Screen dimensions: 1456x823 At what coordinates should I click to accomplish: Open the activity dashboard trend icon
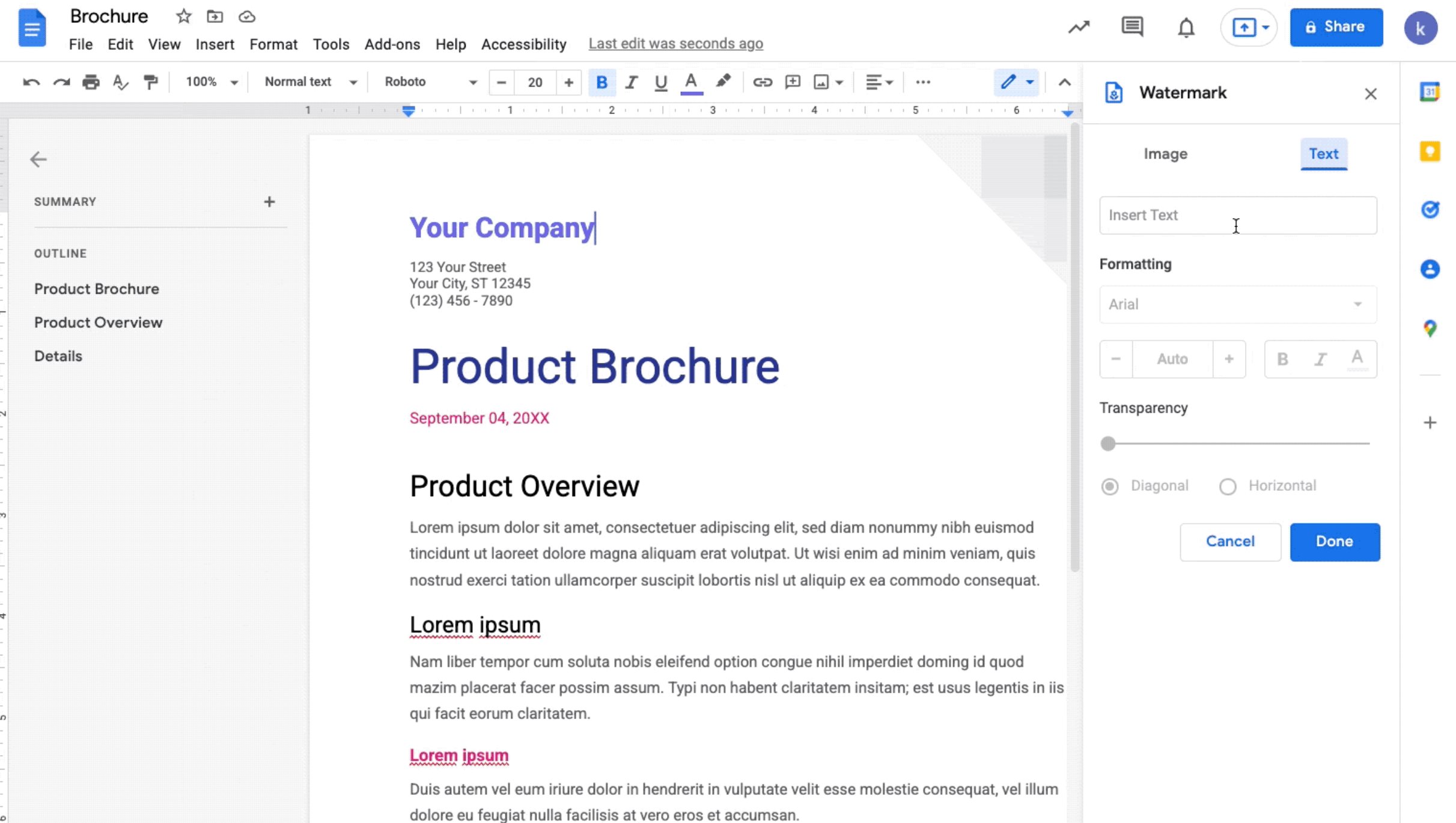[x=1079, y=27]
